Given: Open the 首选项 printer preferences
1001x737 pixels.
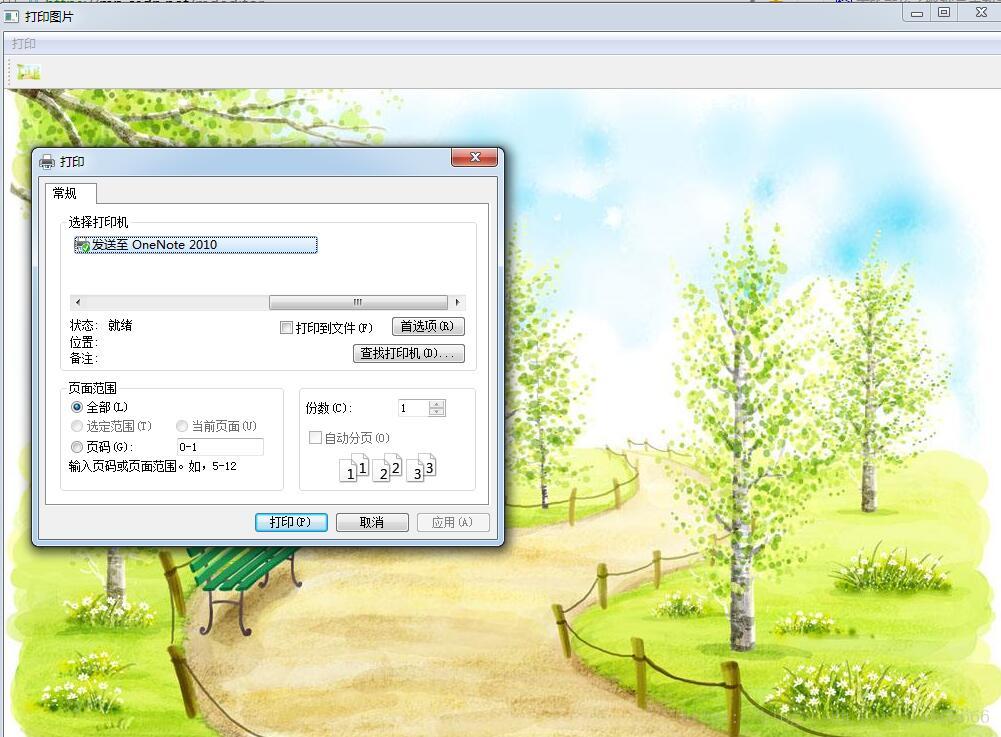Looking at the screenshot, I should pos(427,326).
